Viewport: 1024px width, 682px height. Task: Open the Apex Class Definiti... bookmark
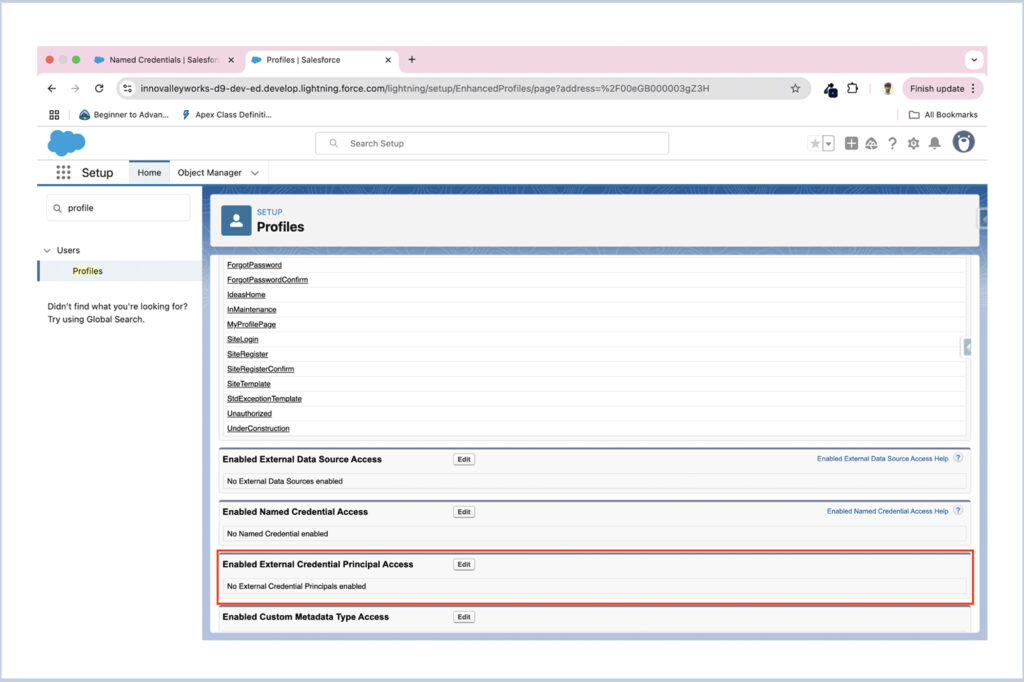click(227, 114)
